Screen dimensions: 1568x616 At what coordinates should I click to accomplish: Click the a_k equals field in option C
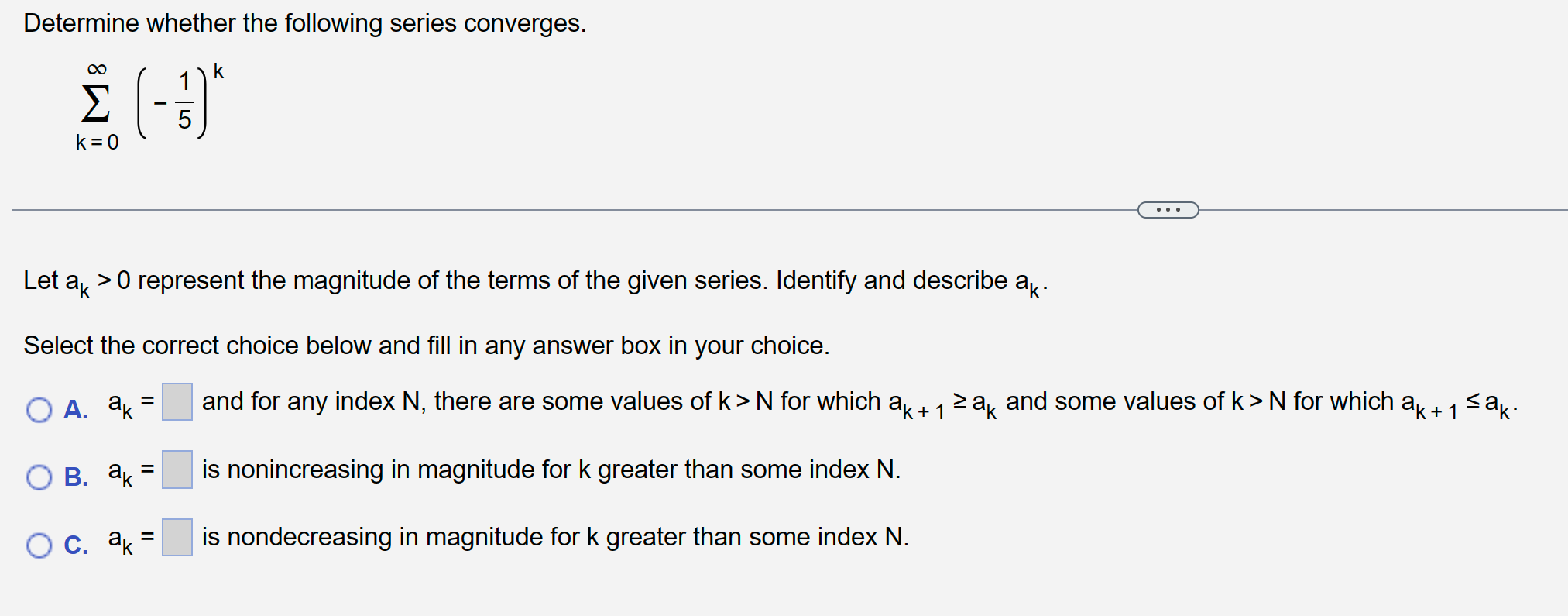point(177,539)
